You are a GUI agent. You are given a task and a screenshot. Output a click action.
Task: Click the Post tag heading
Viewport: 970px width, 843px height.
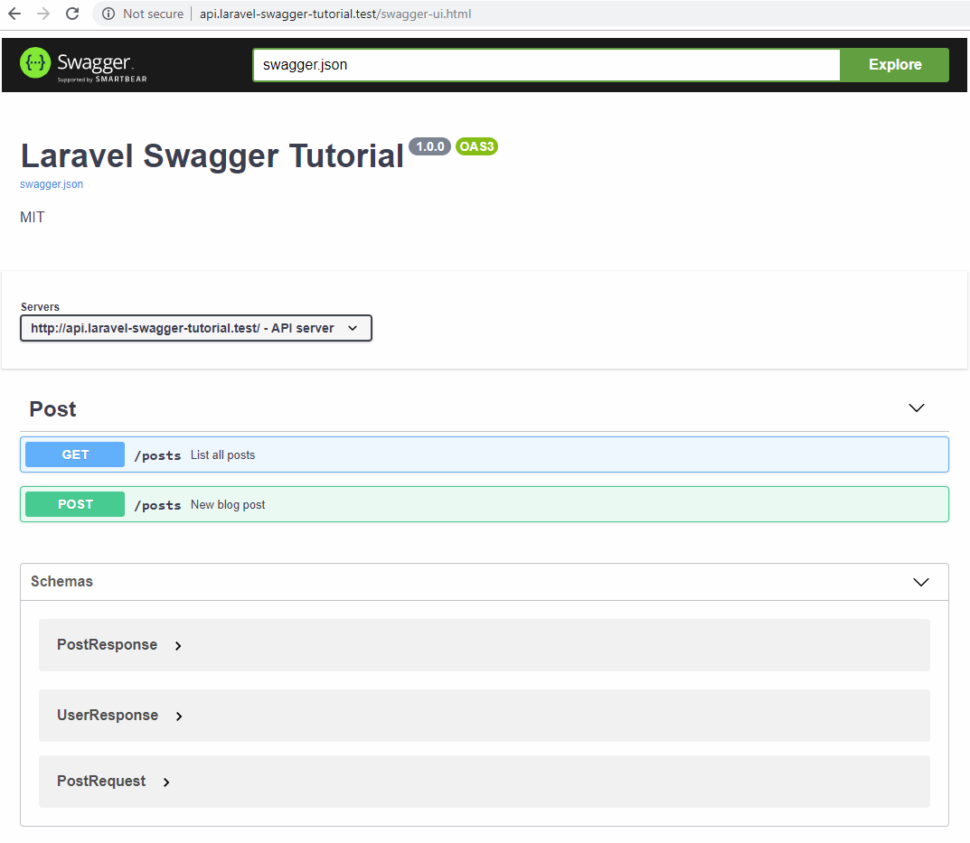[x=53, y=409]
